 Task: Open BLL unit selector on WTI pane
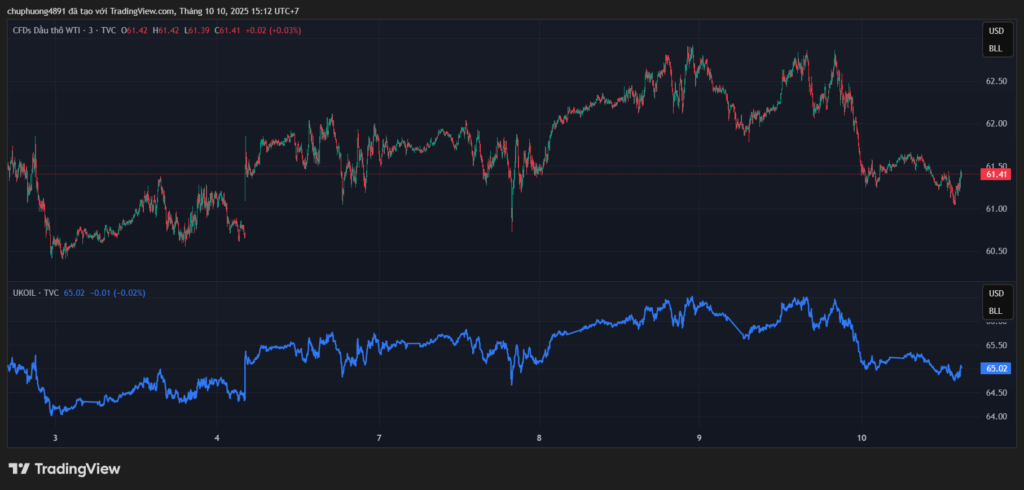(x=995, y=48)
